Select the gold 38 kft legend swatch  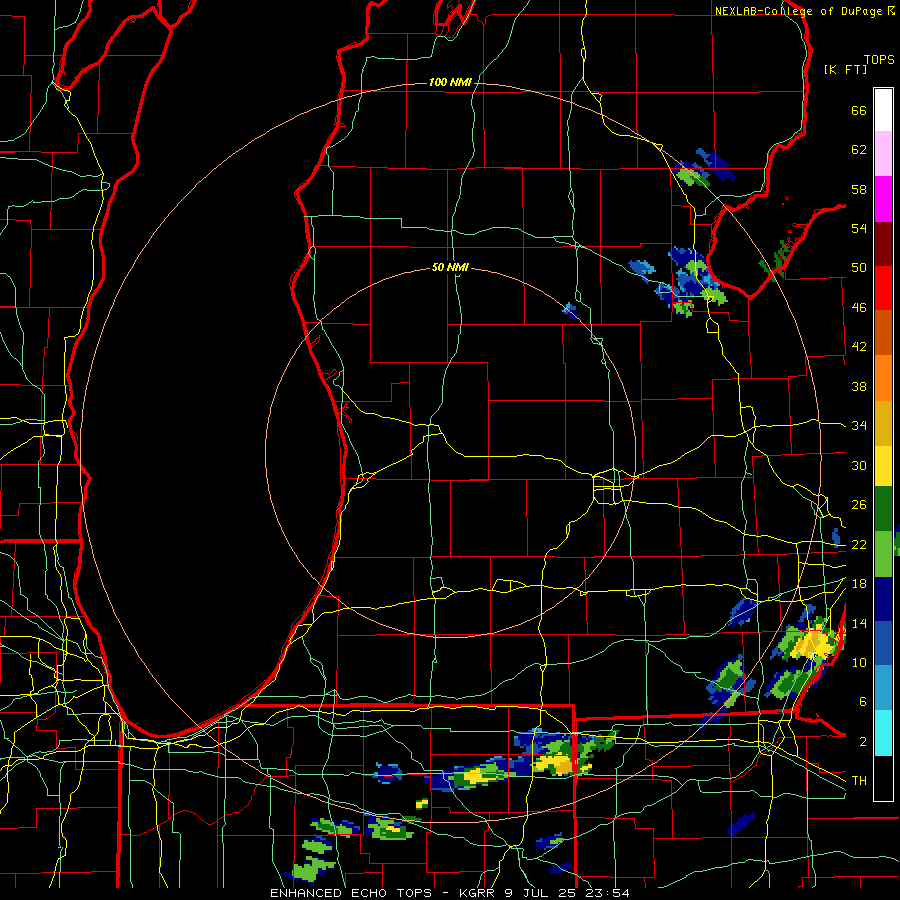click(x=883, y=423)
